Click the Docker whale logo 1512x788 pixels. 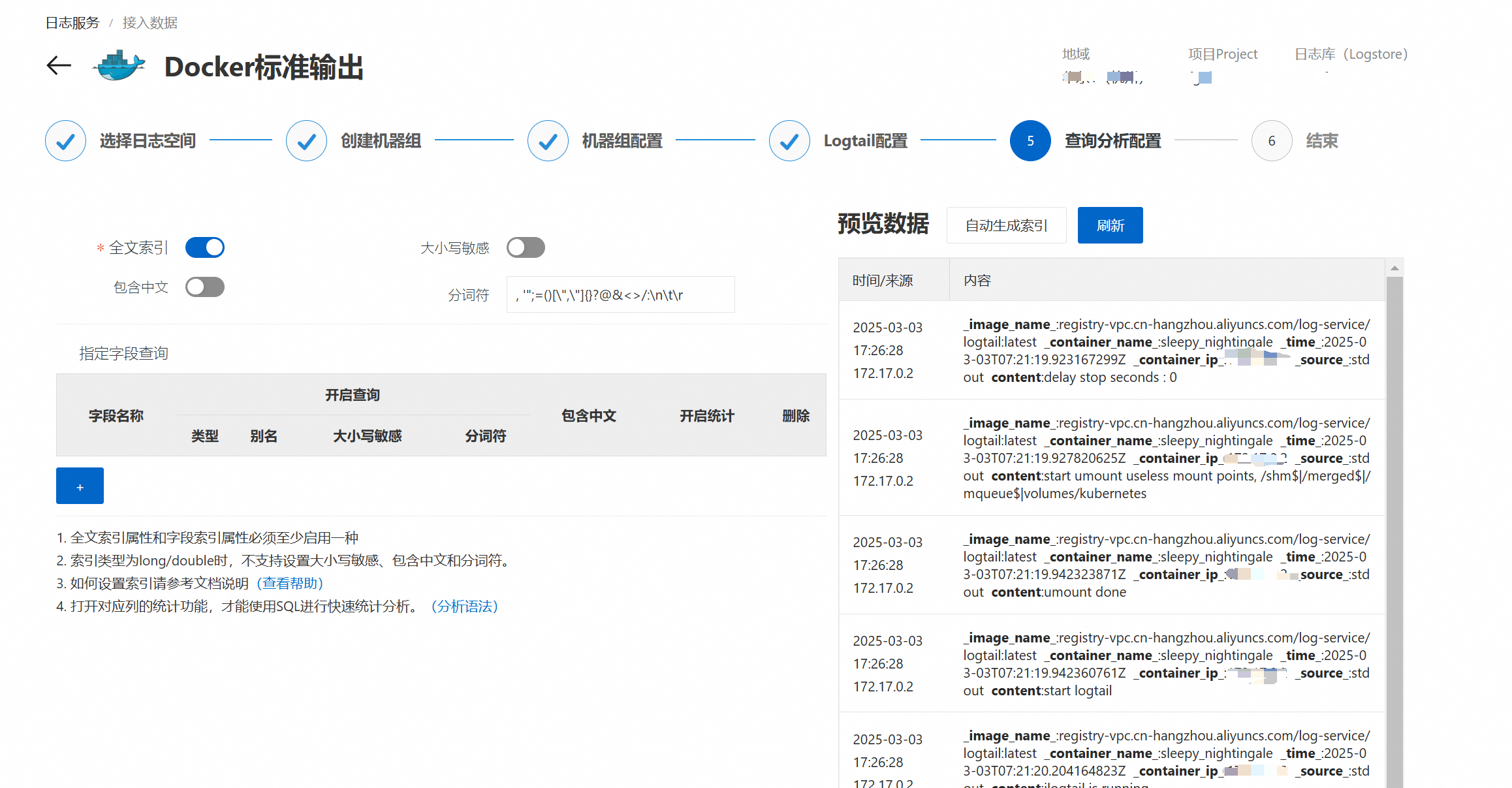119,66
